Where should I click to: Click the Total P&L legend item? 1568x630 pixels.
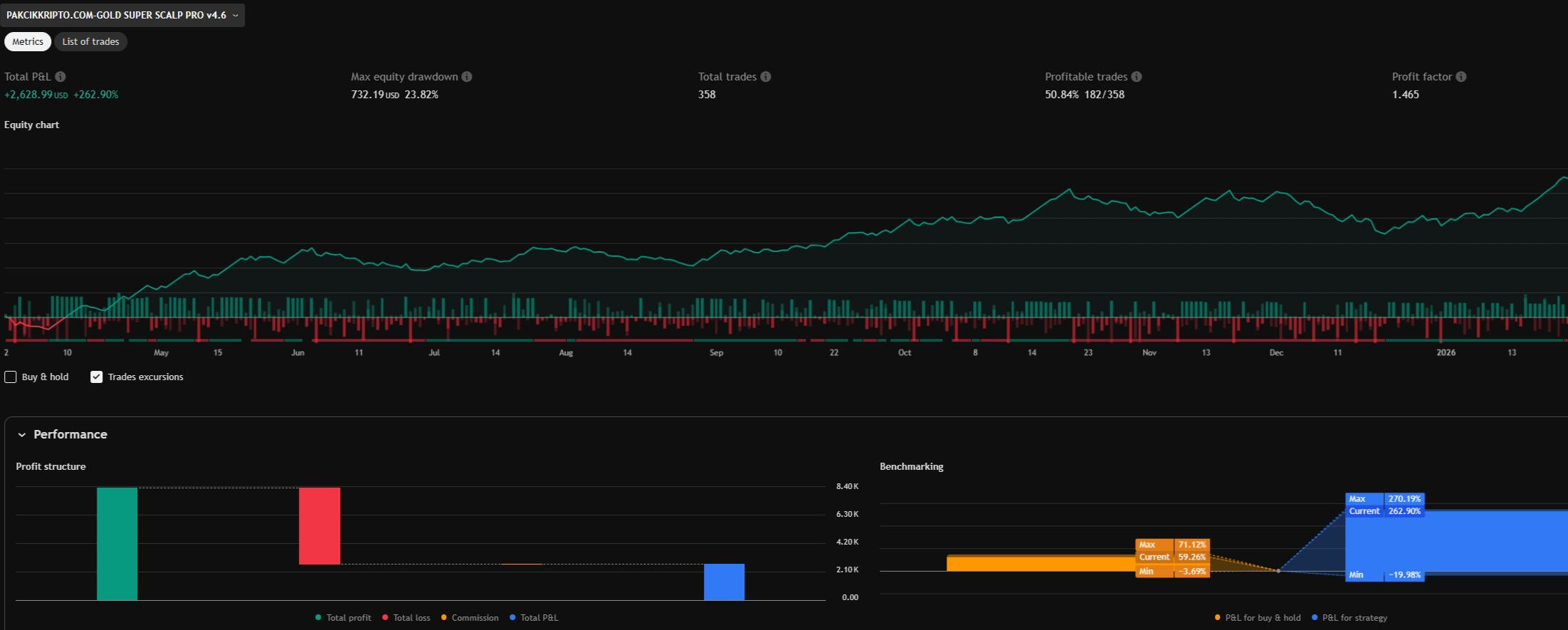[x=534, y=618]
